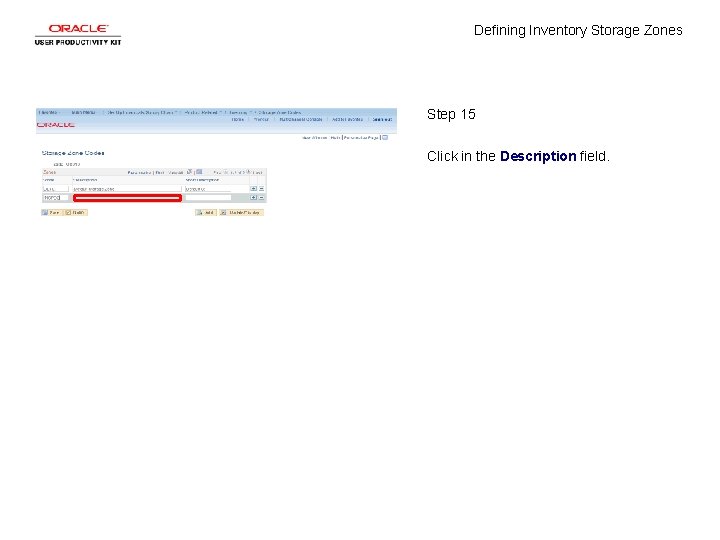Click the Storage Zone Codes breadcrumb
Image resolution: width=720 pixels, height=540 pixels.
(280, 112)
